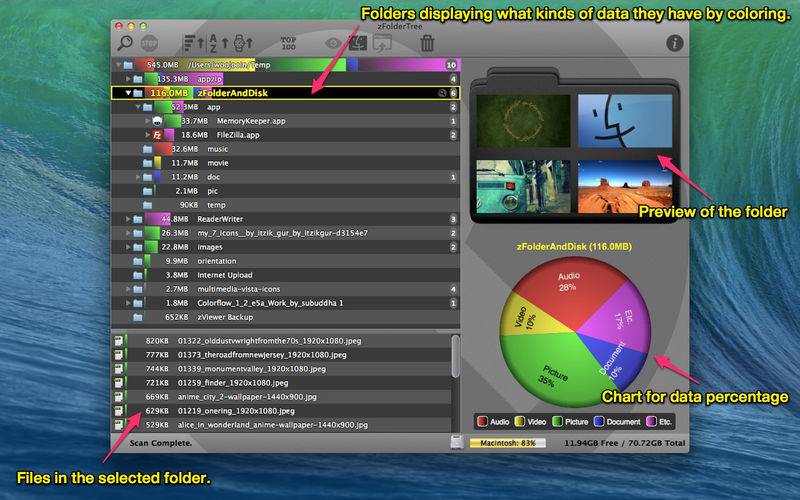Expand the appzip folder
The height and width of the screenshot is (500, 800).
[128, 79]
